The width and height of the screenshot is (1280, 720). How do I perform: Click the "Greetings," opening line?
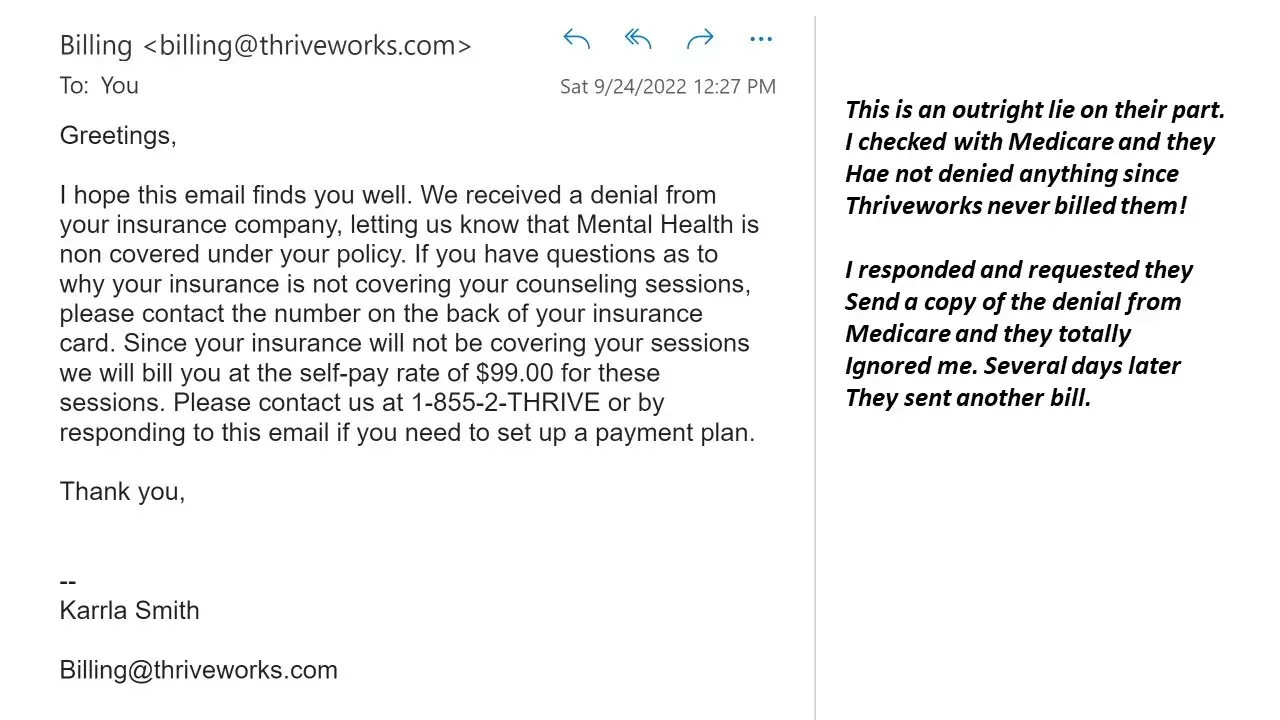[118, 136]
